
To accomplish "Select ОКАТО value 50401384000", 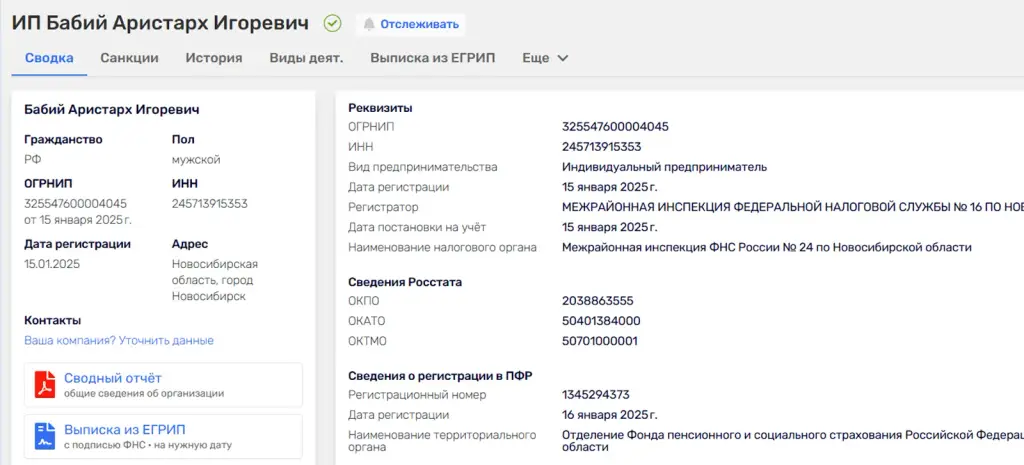I will [601, 321].
